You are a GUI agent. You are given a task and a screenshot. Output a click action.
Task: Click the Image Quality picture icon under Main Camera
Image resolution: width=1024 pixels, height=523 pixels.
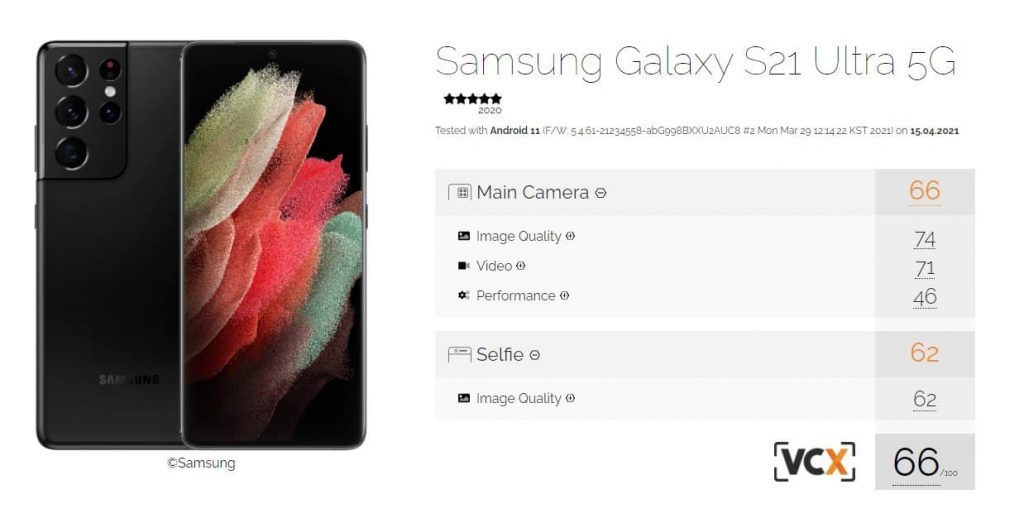pos(464,236)
